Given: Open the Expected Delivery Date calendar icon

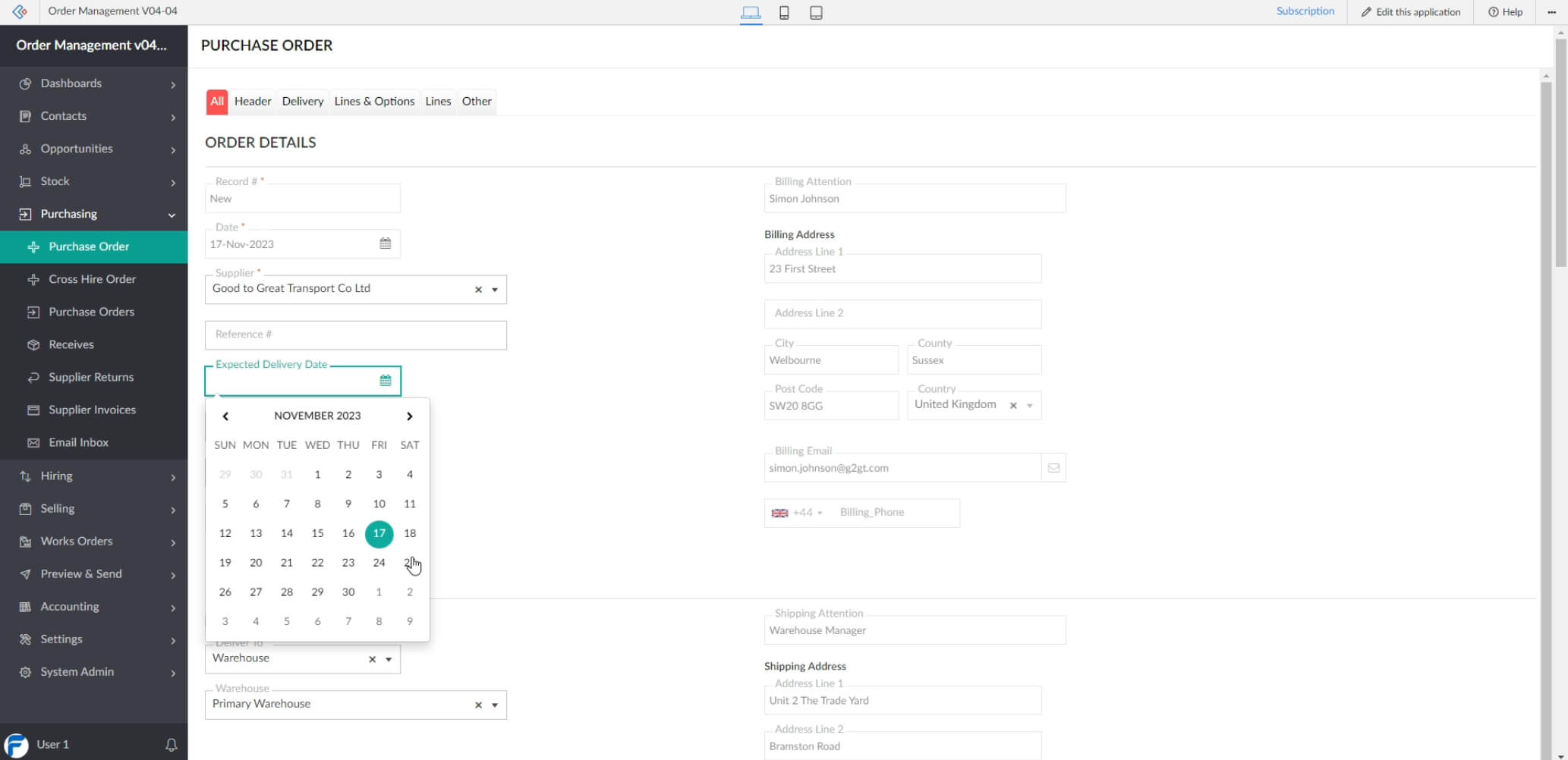Looking at the screenshot, I should pos(386,380).
